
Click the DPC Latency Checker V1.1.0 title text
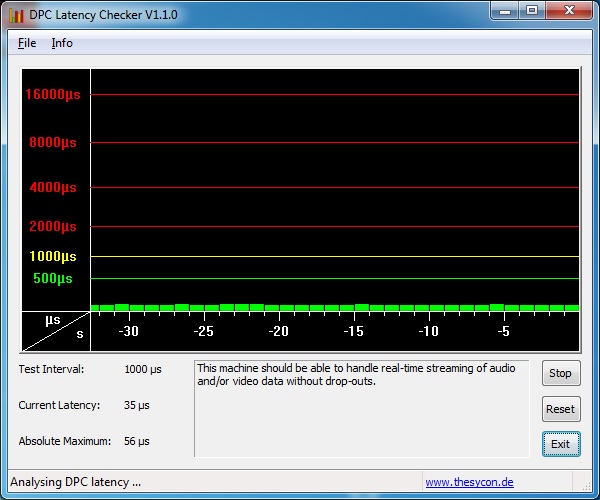[103, 15]
